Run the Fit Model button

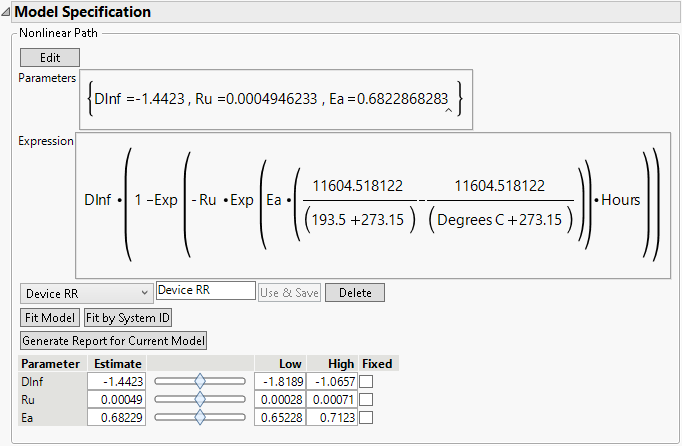[49, 318]
